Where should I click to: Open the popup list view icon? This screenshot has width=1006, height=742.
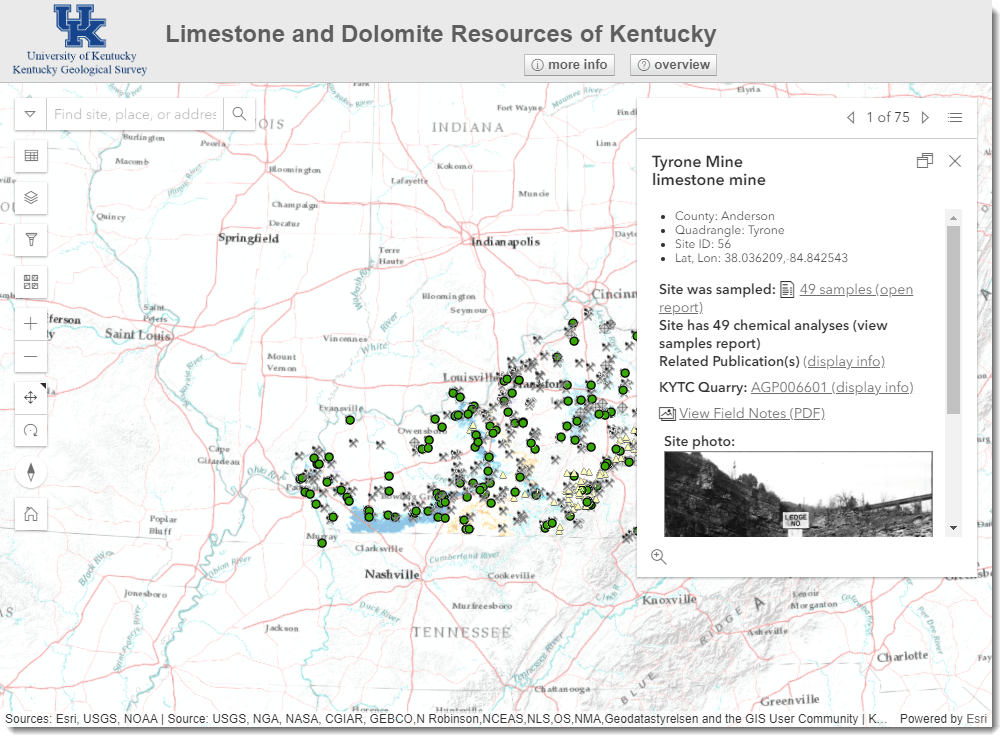[955, 117]
